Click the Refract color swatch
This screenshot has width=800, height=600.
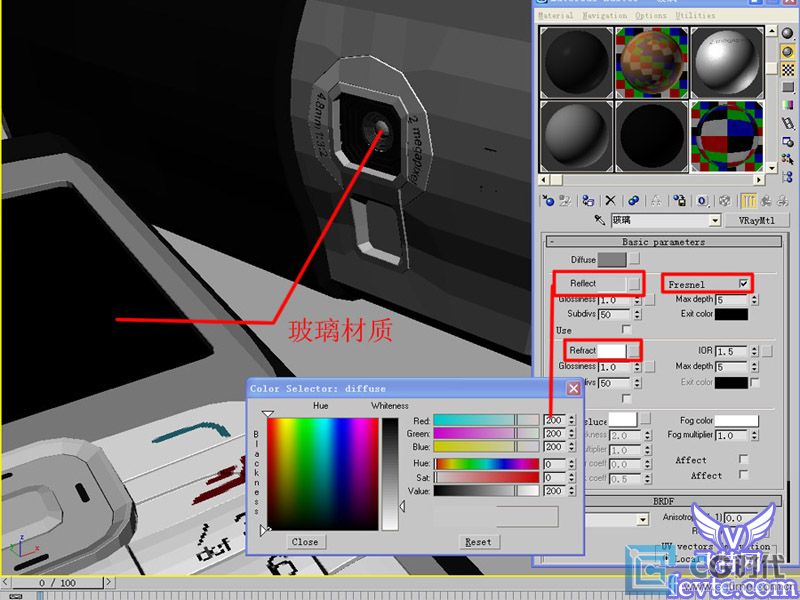pos(611,351)
